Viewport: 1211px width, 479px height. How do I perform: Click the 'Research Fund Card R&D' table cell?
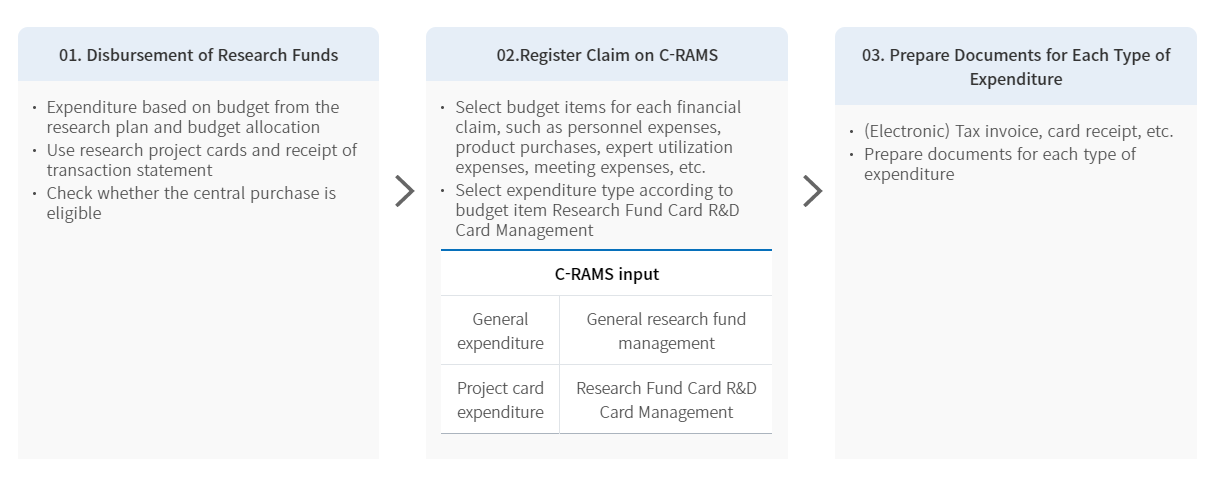[666, 400]
